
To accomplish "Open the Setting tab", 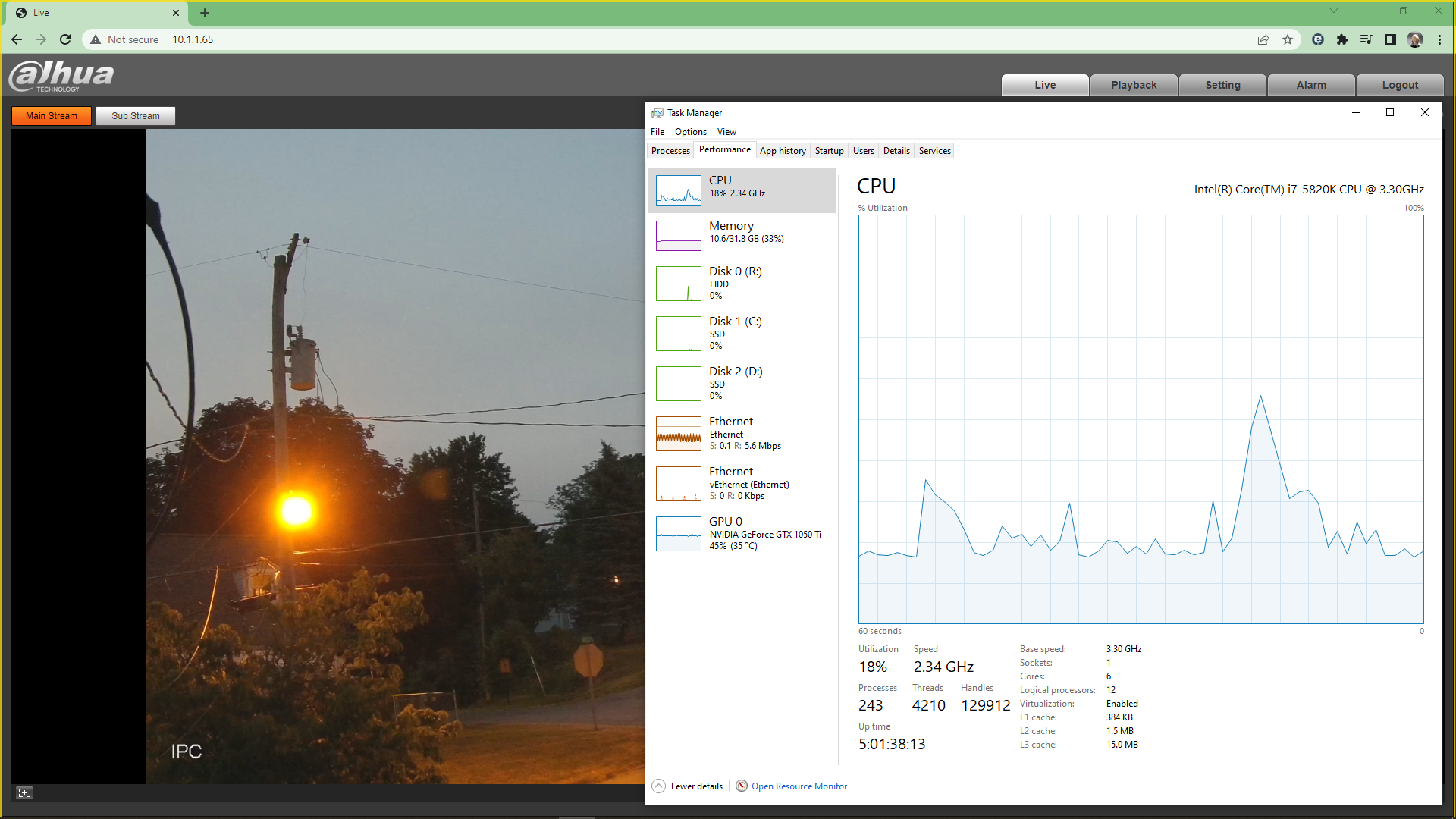I will (x=1222, y=85).
